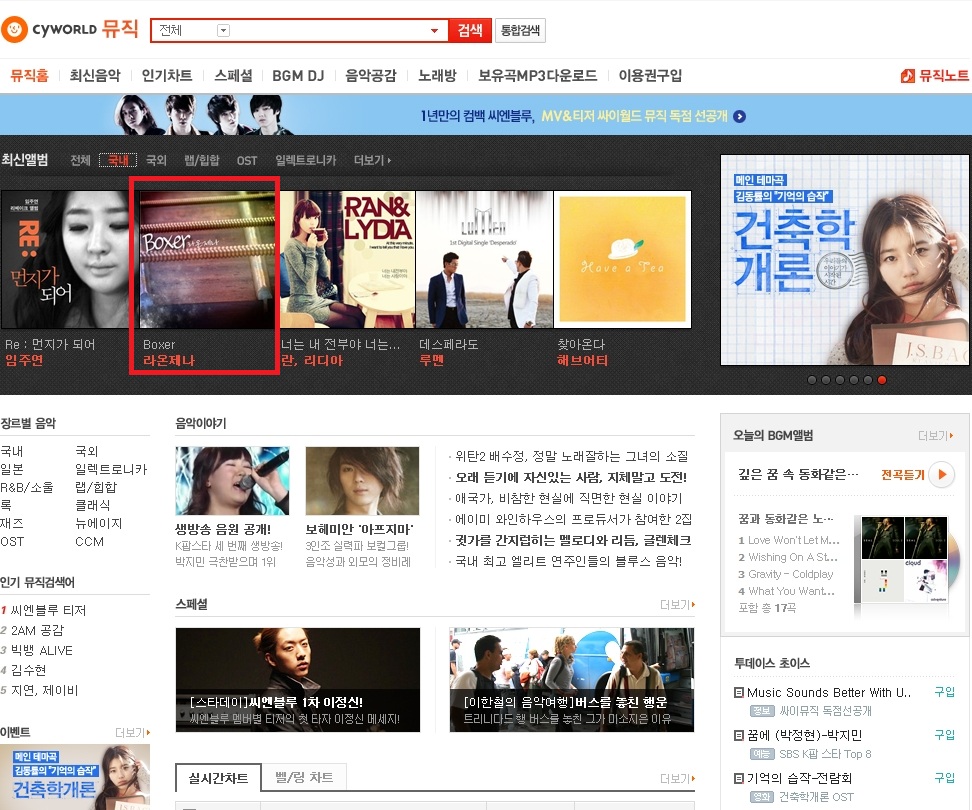Image resolution: width=972 pixels, height=810 pixels.
Task: Click artist name 임주연
Action: [x=24, y=361]
